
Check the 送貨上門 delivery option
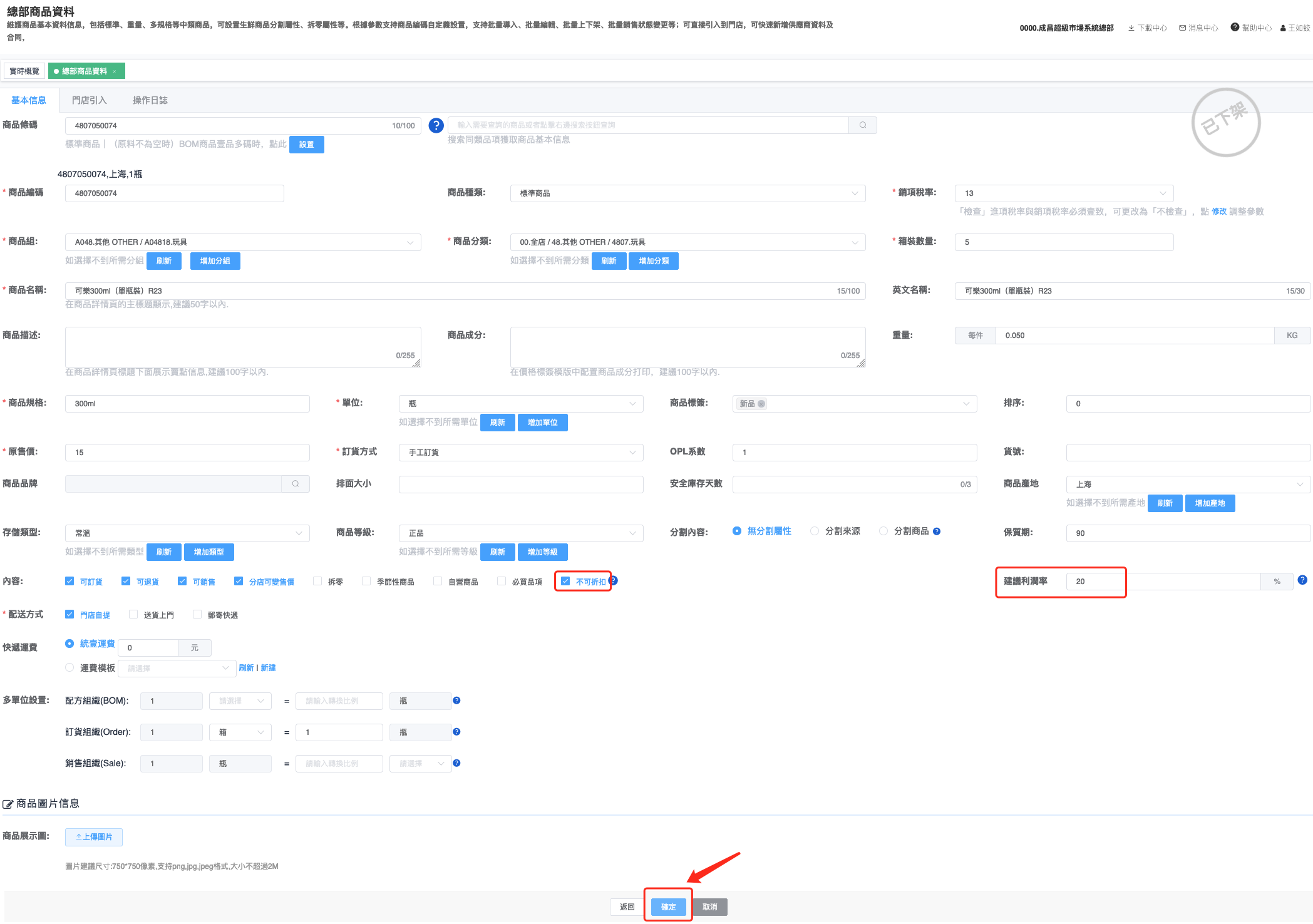[x=133, y=615]
